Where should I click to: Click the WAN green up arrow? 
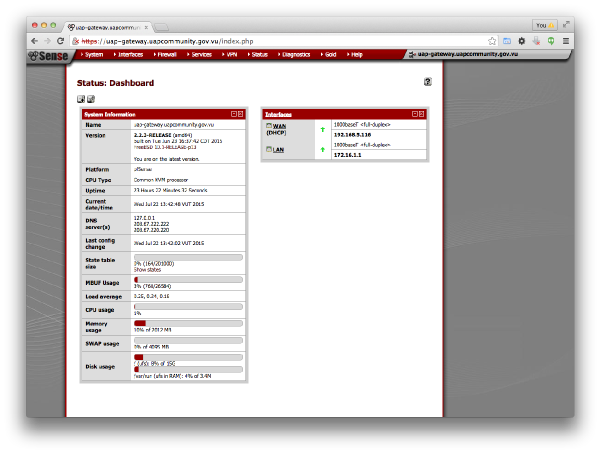tap(323, 130)
